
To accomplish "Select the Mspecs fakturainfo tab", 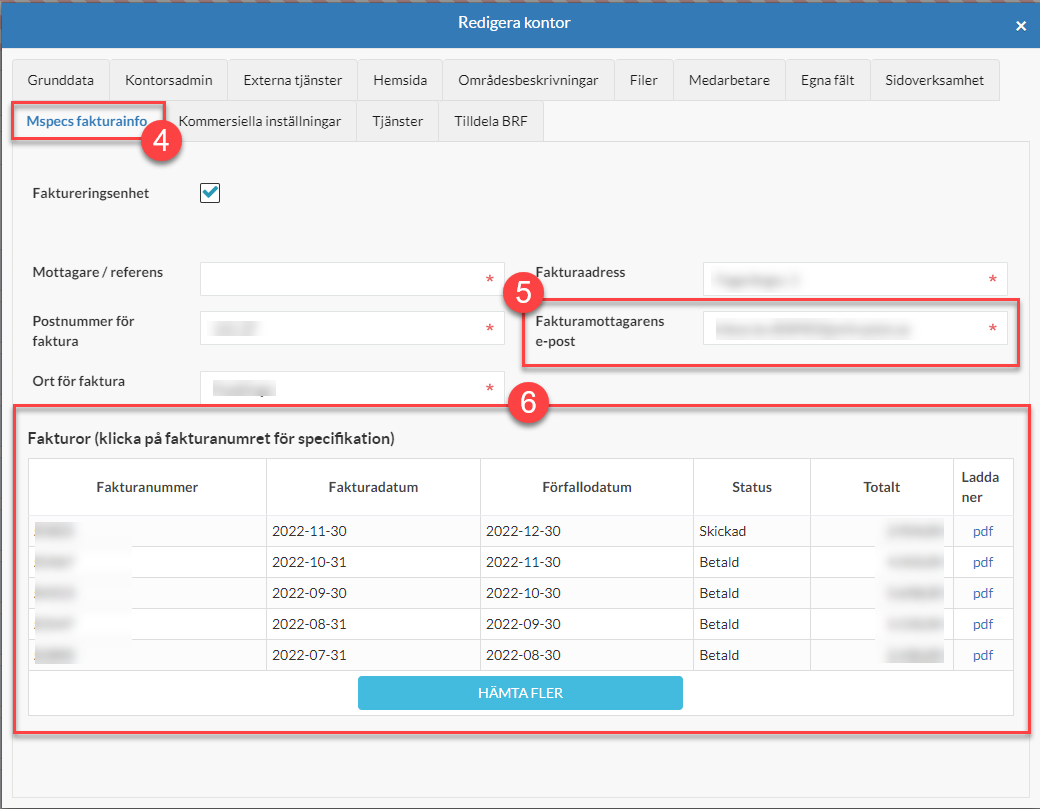I will pos(87,121).
